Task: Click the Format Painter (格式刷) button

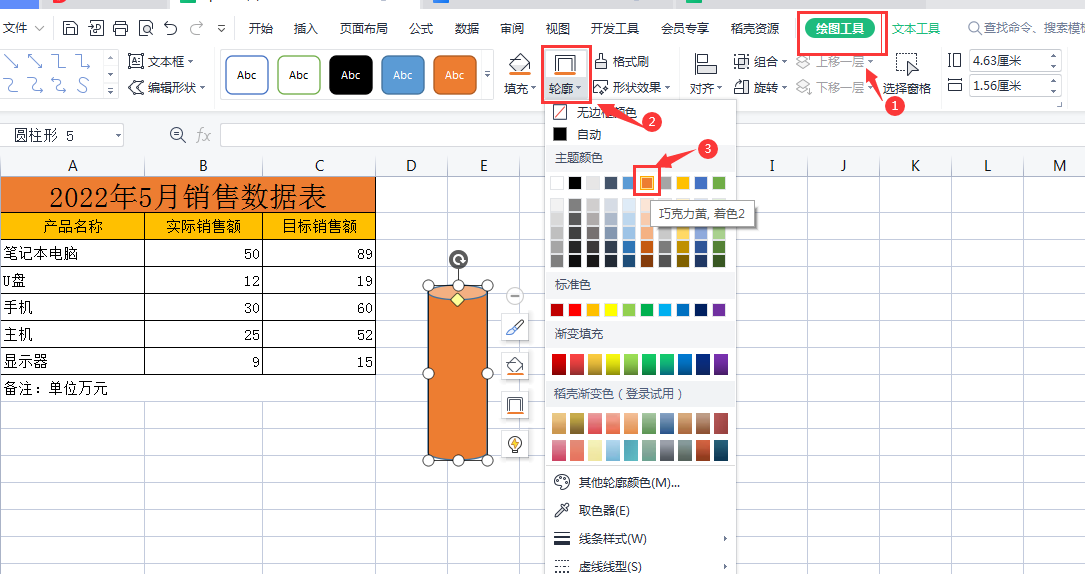Action: 622,62
